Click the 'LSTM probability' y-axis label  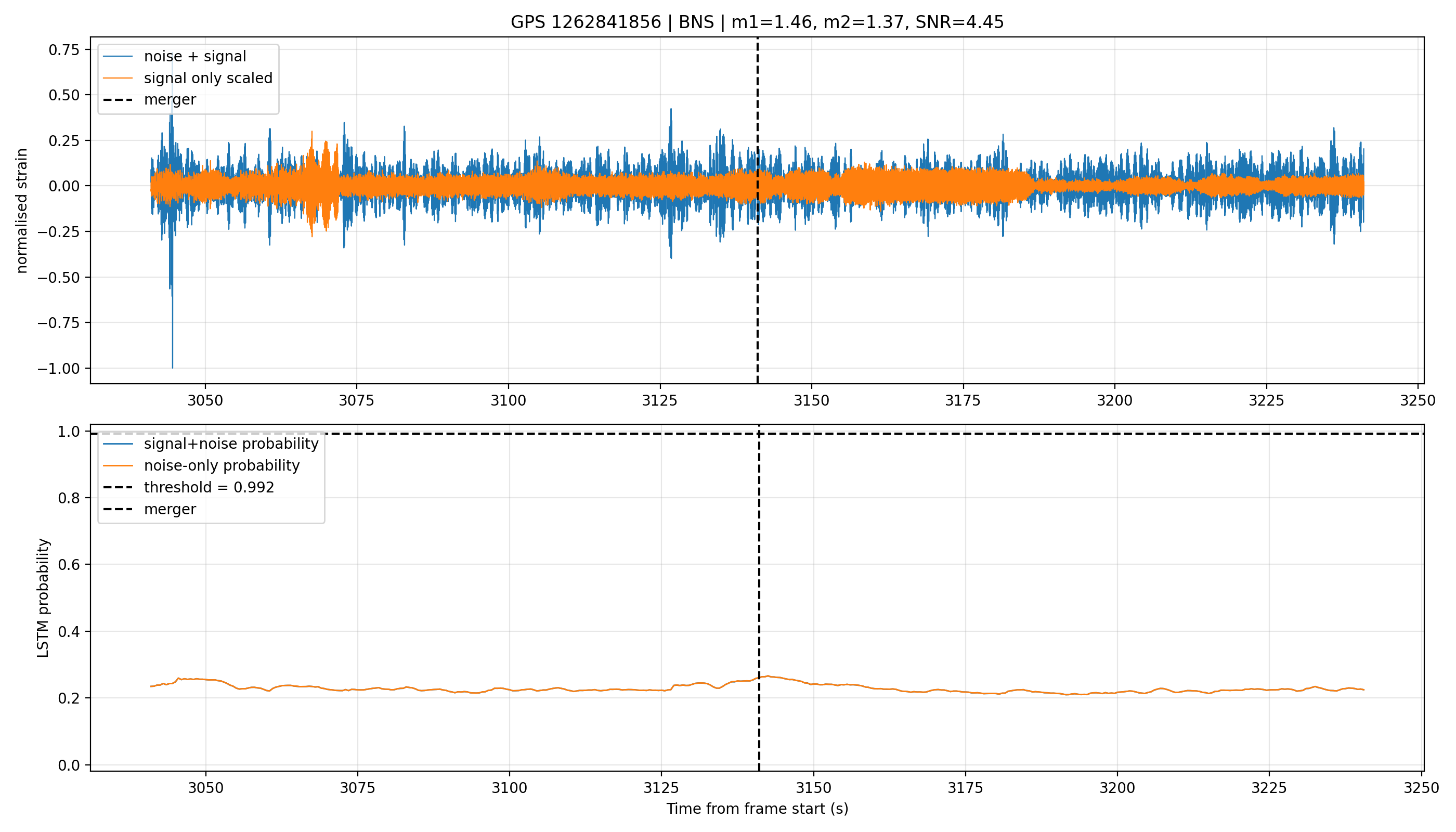(43, 597)
